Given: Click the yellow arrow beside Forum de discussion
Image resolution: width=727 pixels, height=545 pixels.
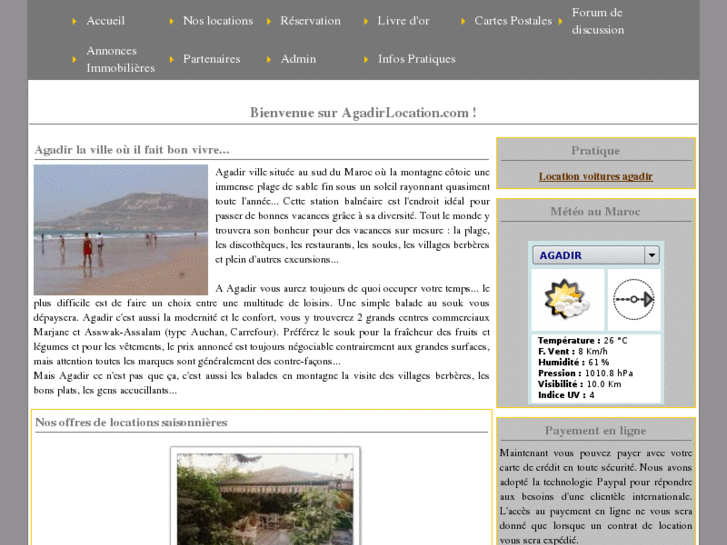Looking at the screenshot, I should [561, 21].
